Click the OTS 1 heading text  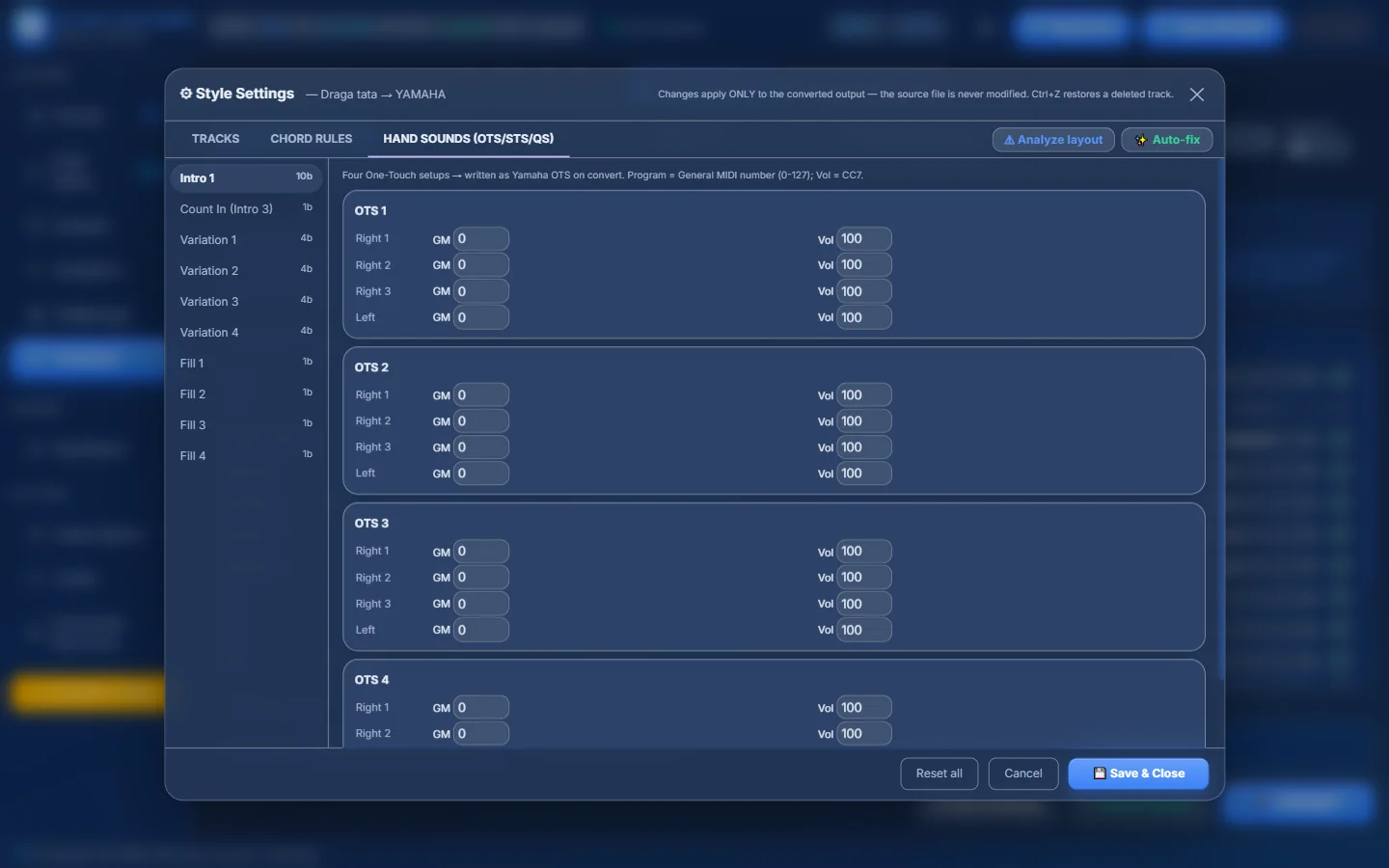(370, 210)
